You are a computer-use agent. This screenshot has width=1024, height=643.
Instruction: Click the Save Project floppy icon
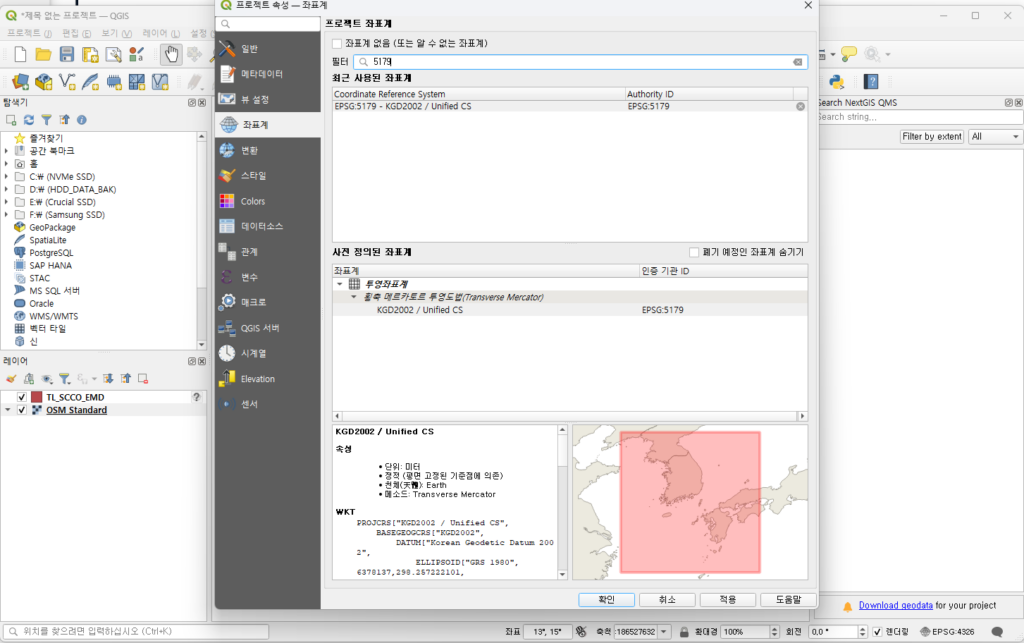pos(67,54)
